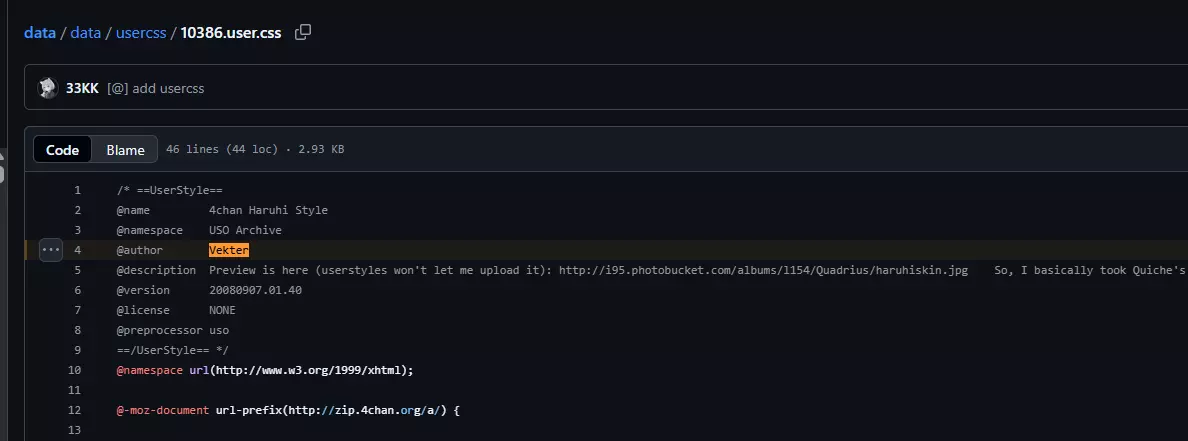Select line number 2
The height and width of the screenshot is (441, 1188).
pos(77,210)
